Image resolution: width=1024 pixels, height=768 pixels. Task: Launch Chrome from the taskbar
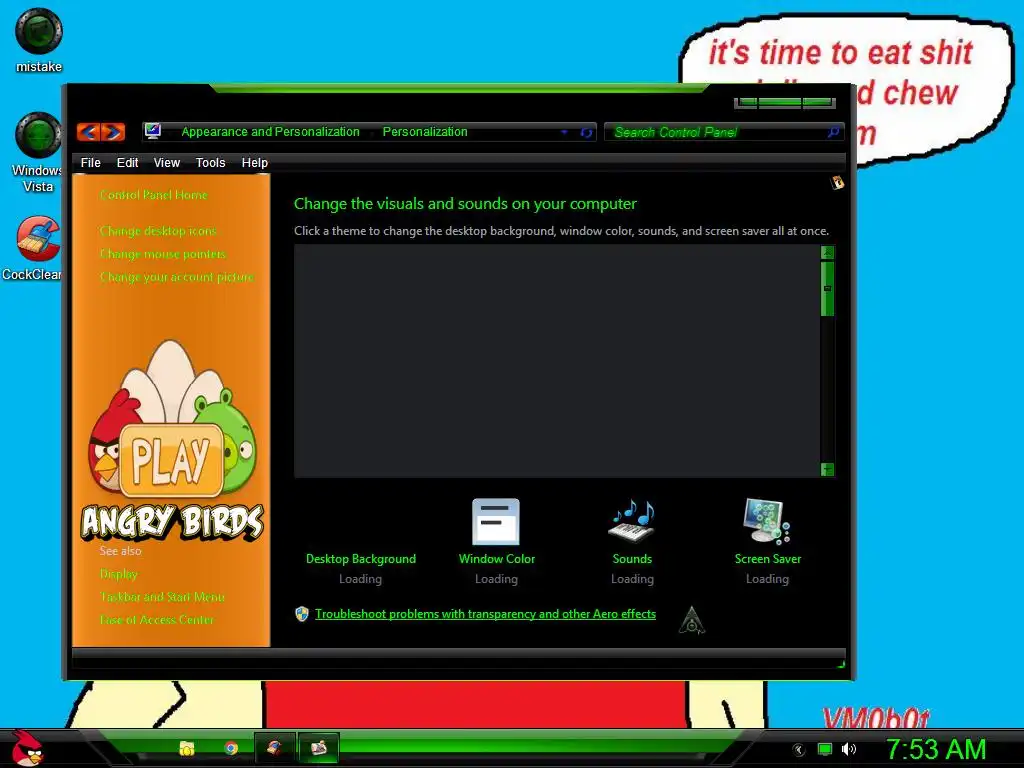tap(231, 748)
